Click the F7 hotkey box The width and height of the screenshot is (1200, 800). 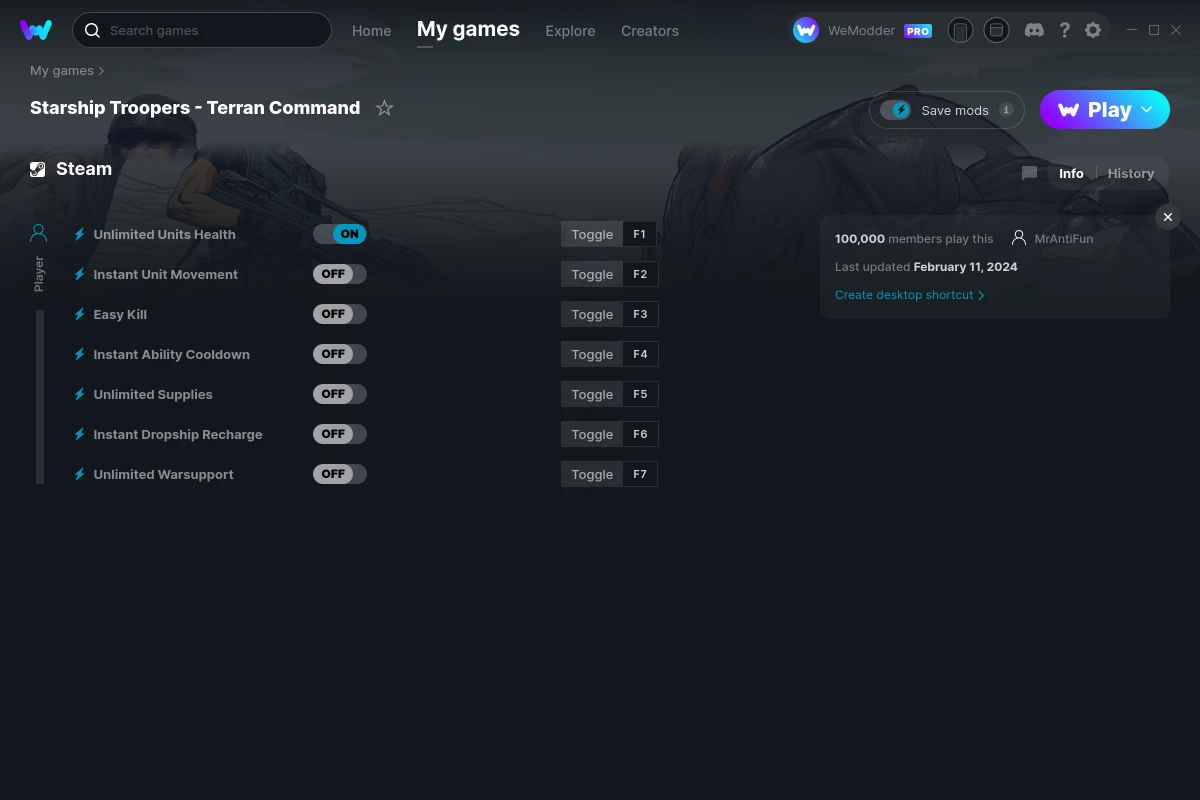point(640,474)
